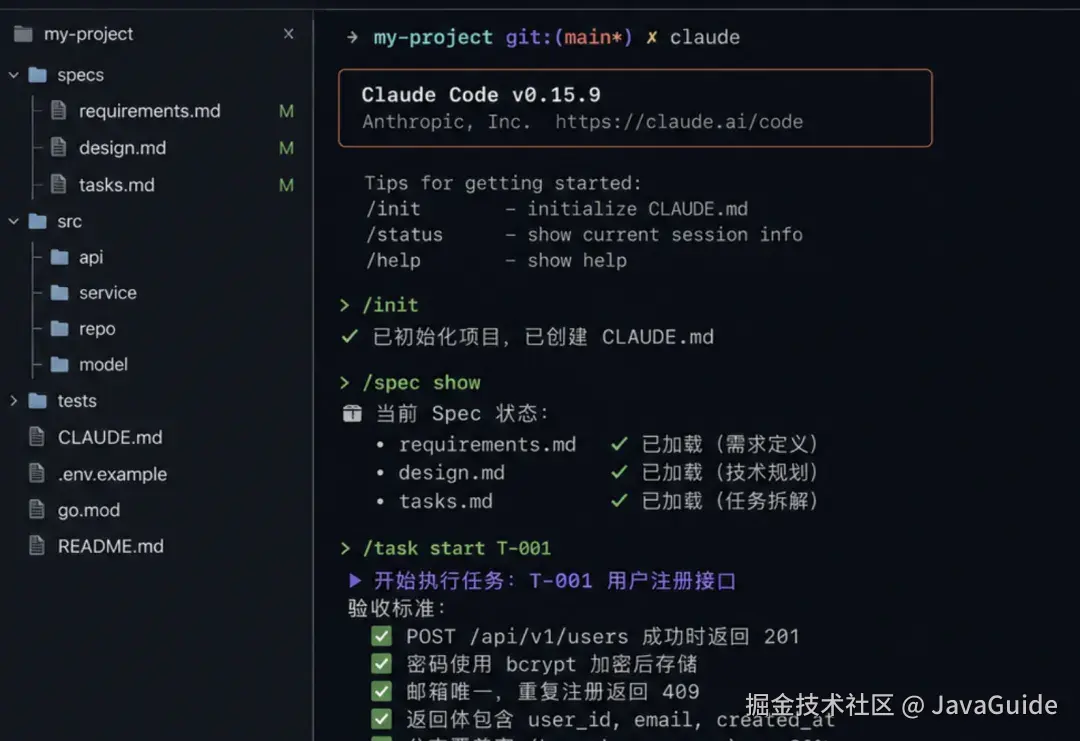The image size is (1080, 741).
Task: Open CLAUDE.md in the sidebar
Action: 110,437
